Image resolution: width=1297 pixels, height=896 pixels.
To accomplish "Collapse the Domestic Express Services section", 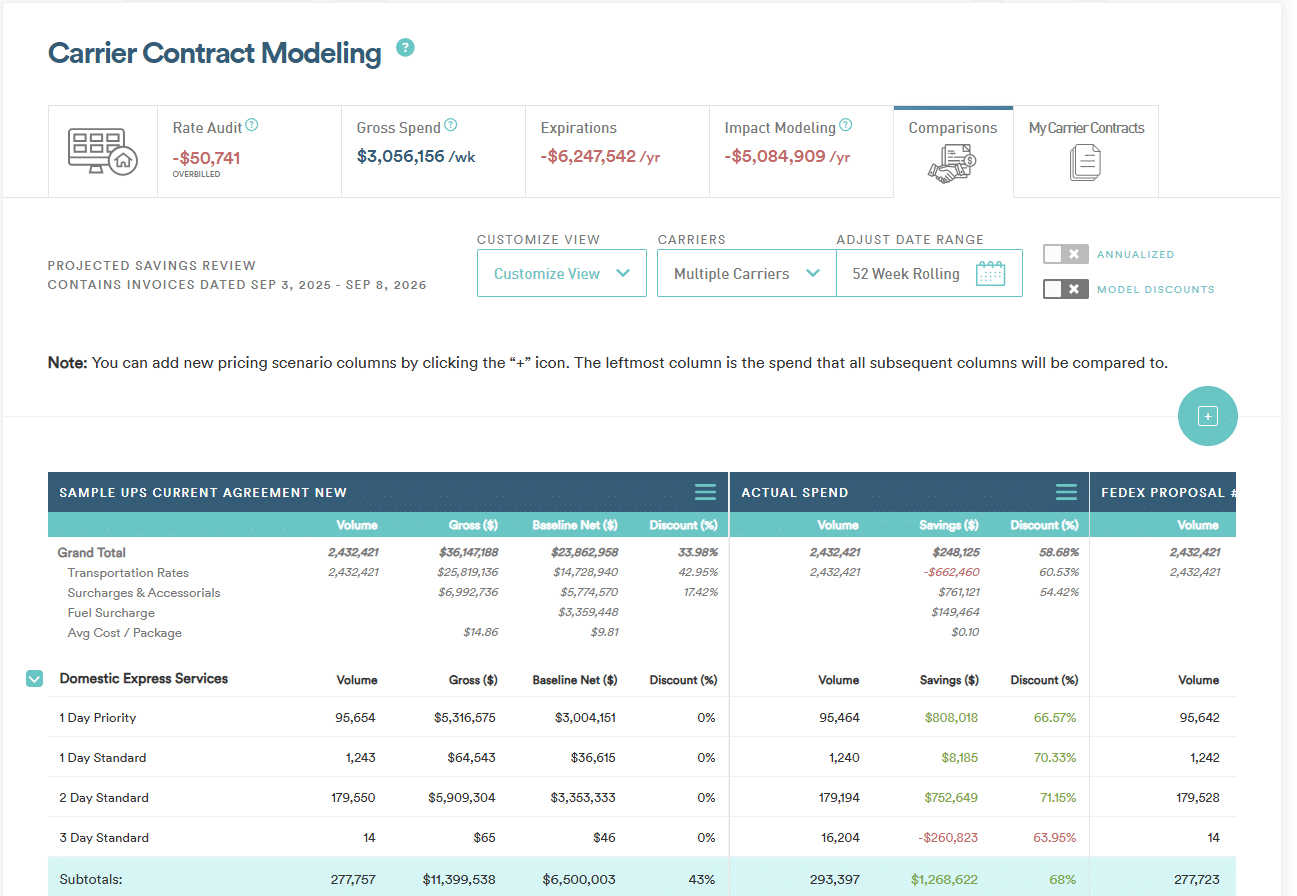I will [34, 679].
